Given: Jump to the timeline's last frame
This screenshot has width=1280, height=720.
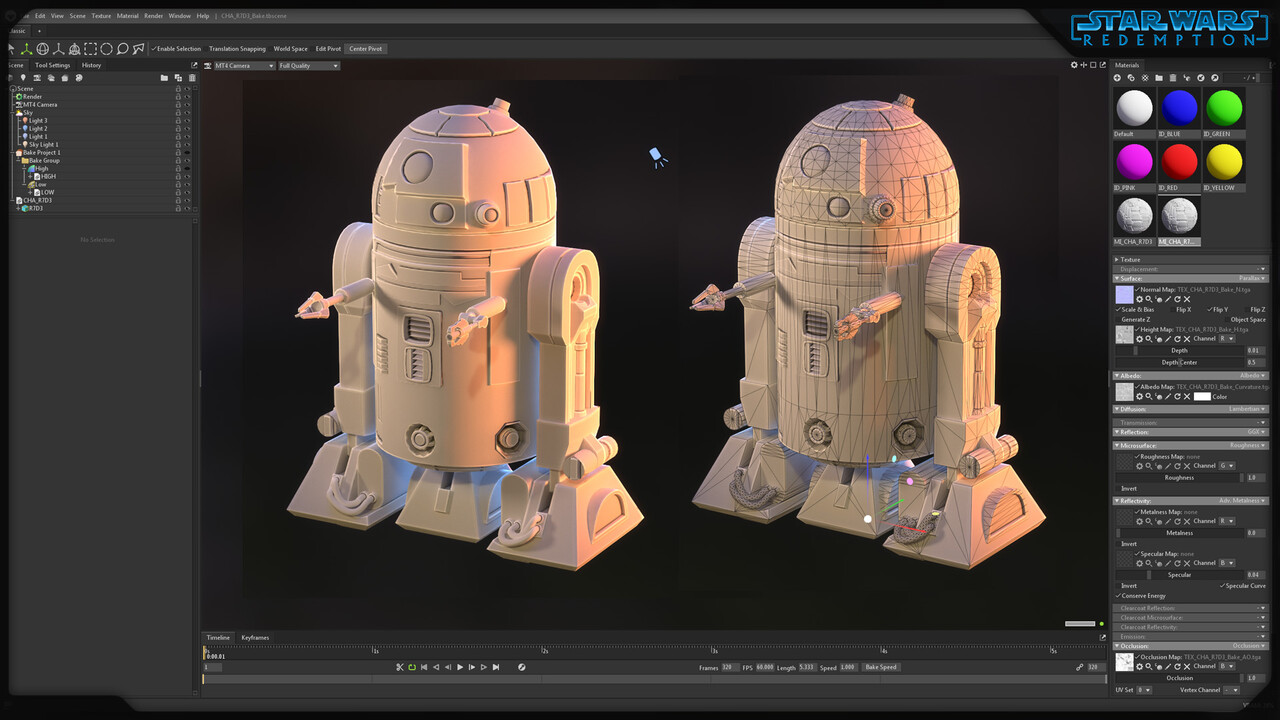Looking at the screenshot, I should point(496,667).
